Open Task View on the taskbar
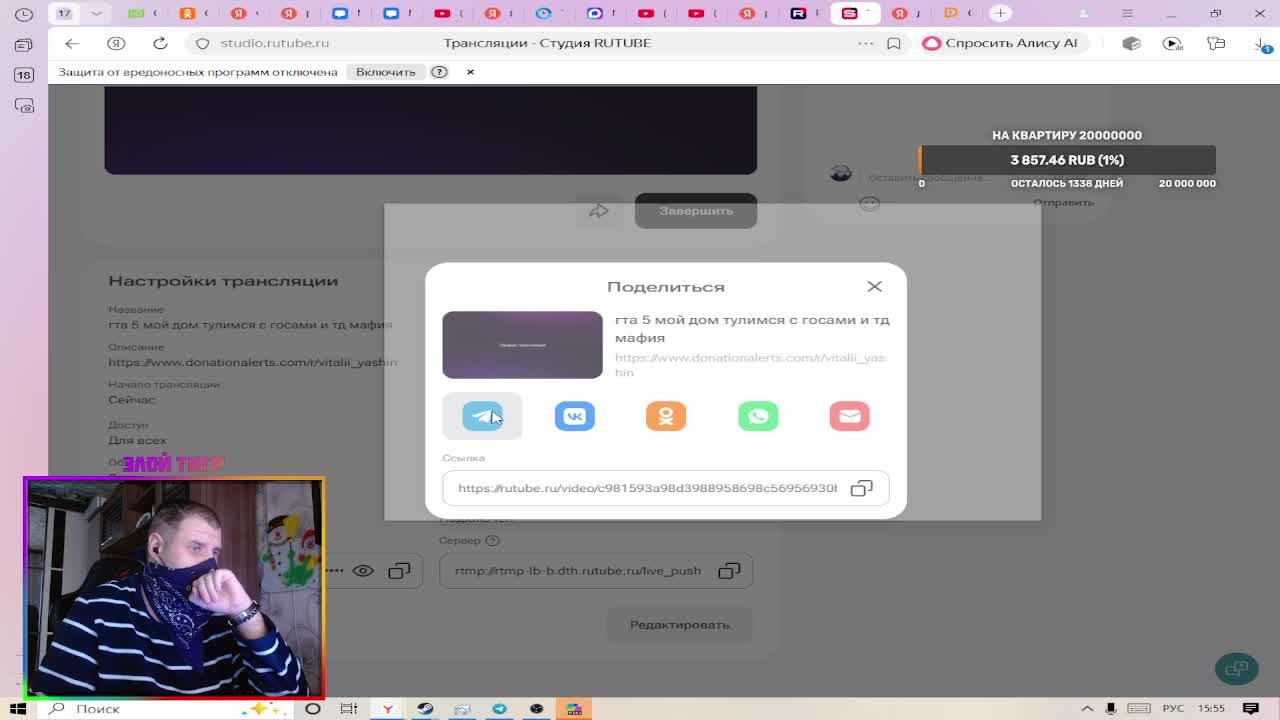This screenshot has width=1280, height=720. 349,708
